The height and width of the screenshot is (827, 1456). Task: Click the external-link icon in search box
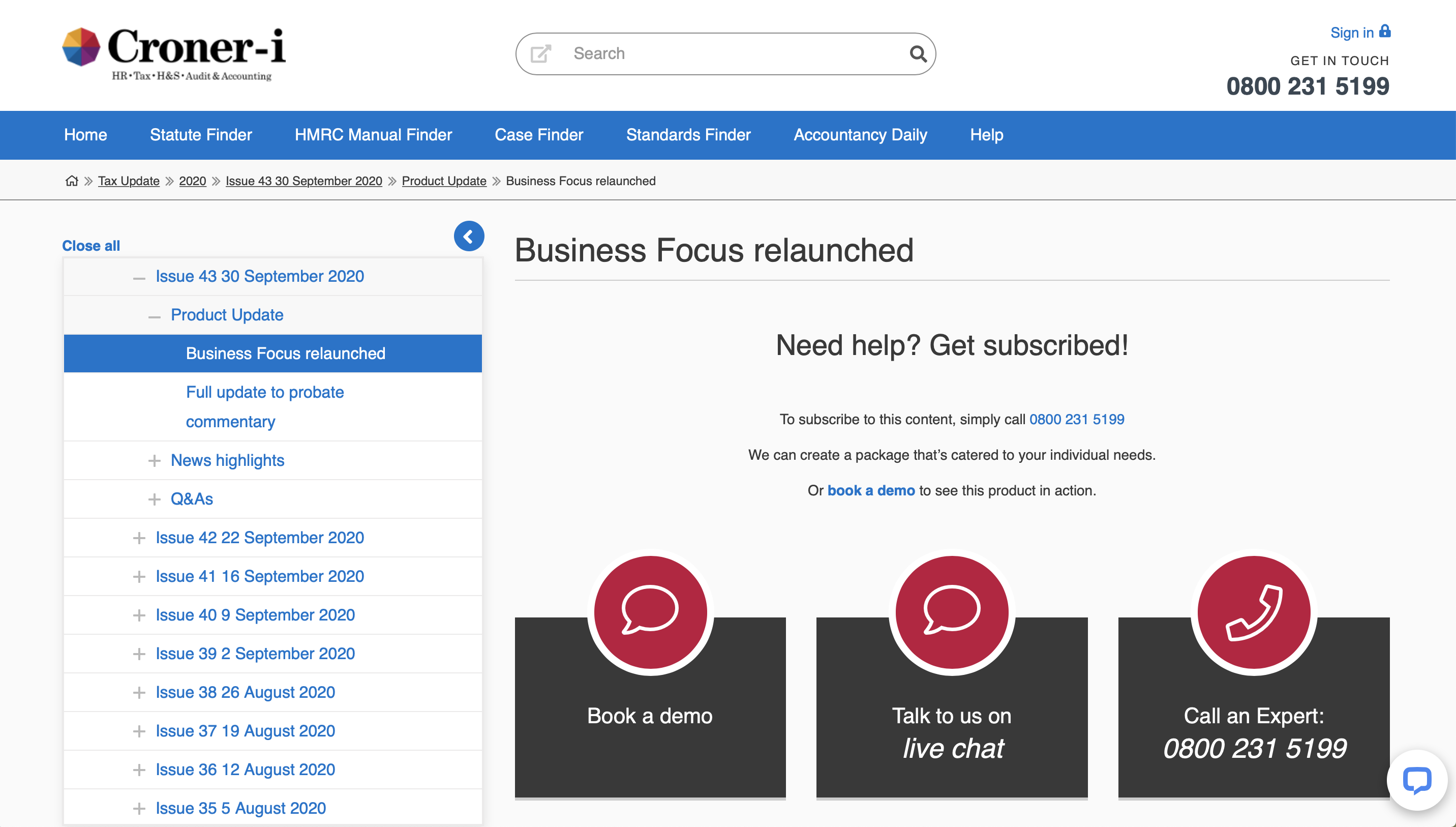540,53
